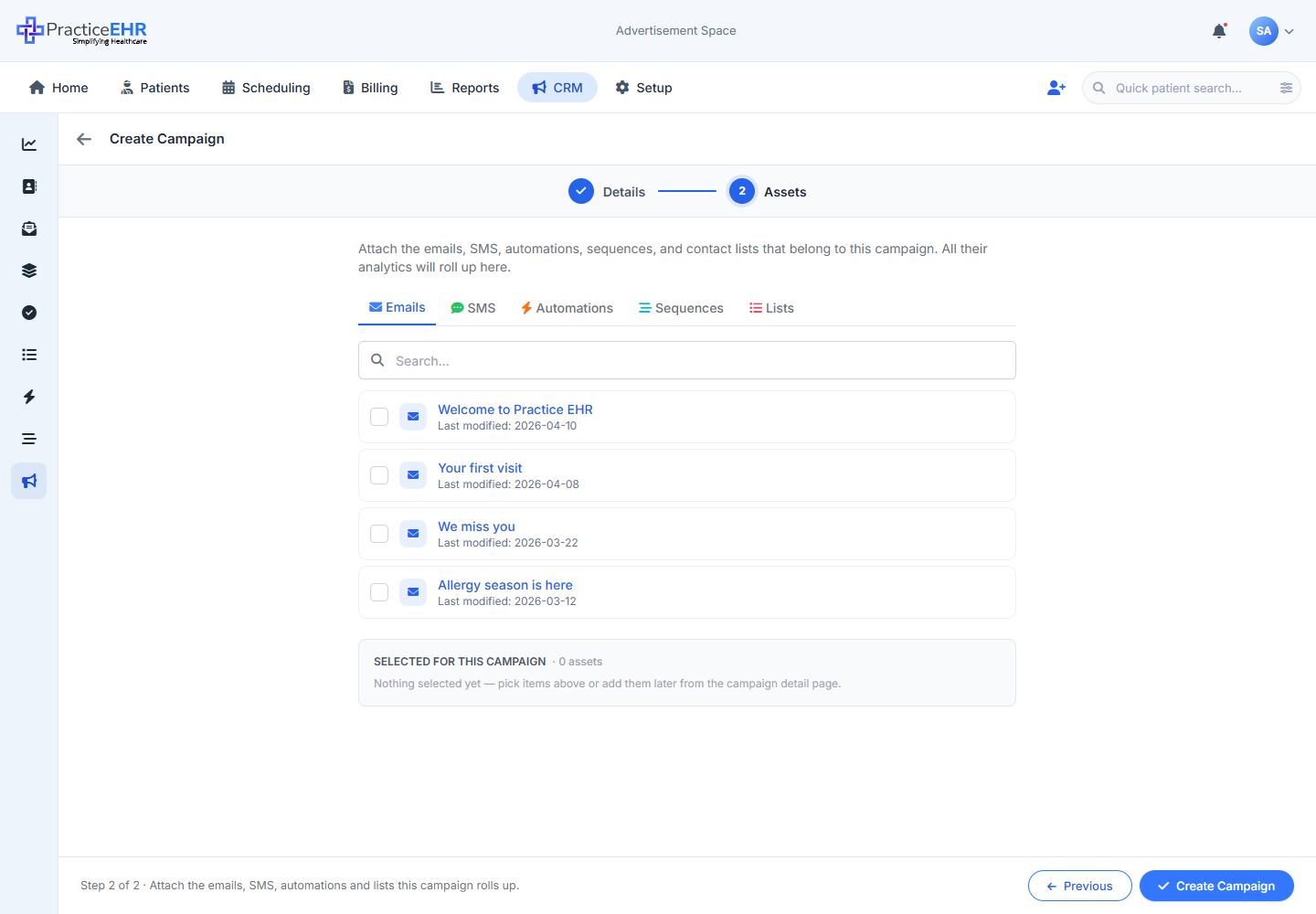
Task: Open the patient search filter options
Action: click(x=1286, y=88)
